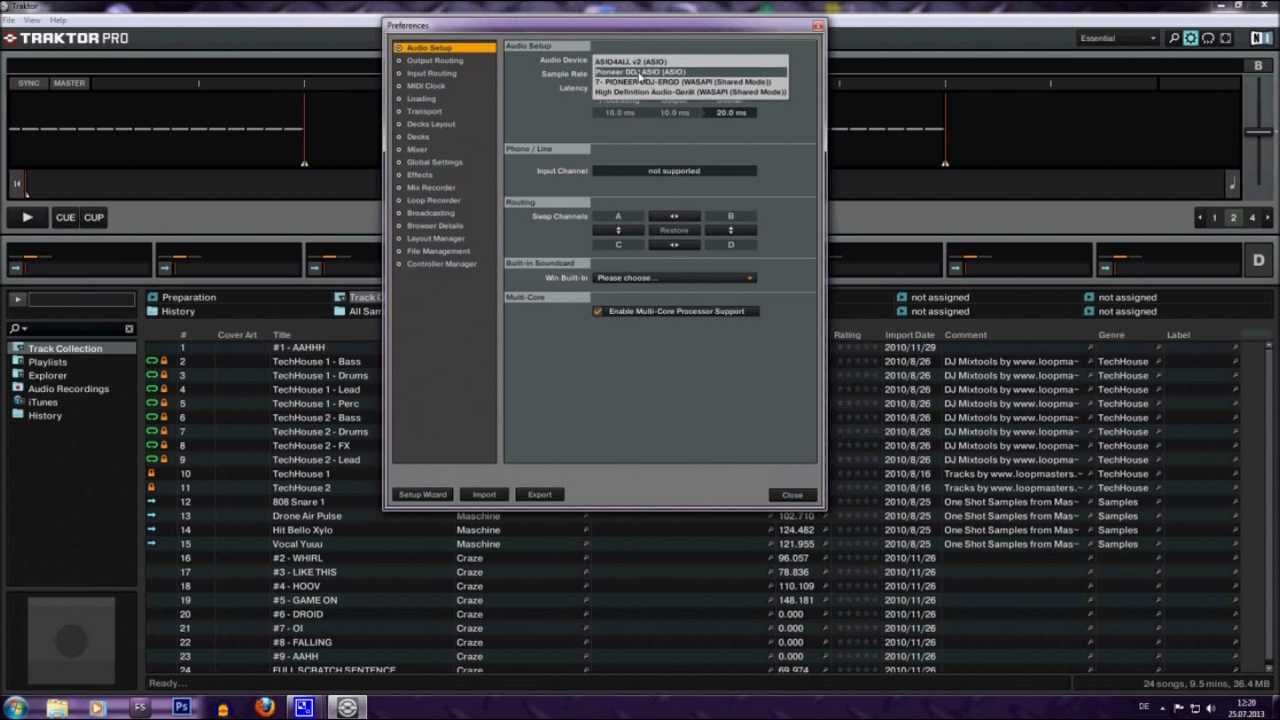Select deck layout page 4 button
The height and width of the screenshot is (720, 1280).
click(x=1251, y=217)
